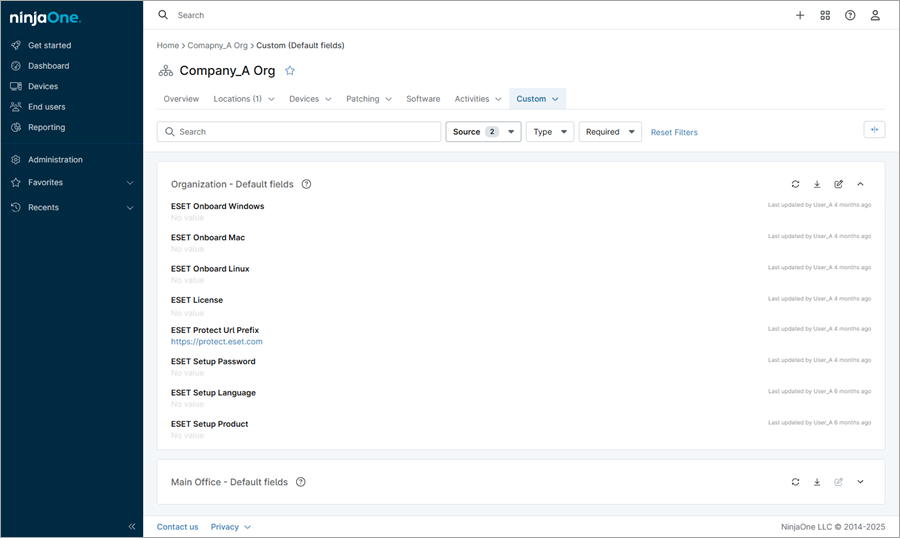Screen dimensions: 900x538
Task: Toggle the column width icon beside filters
Action: coord(874,130)
